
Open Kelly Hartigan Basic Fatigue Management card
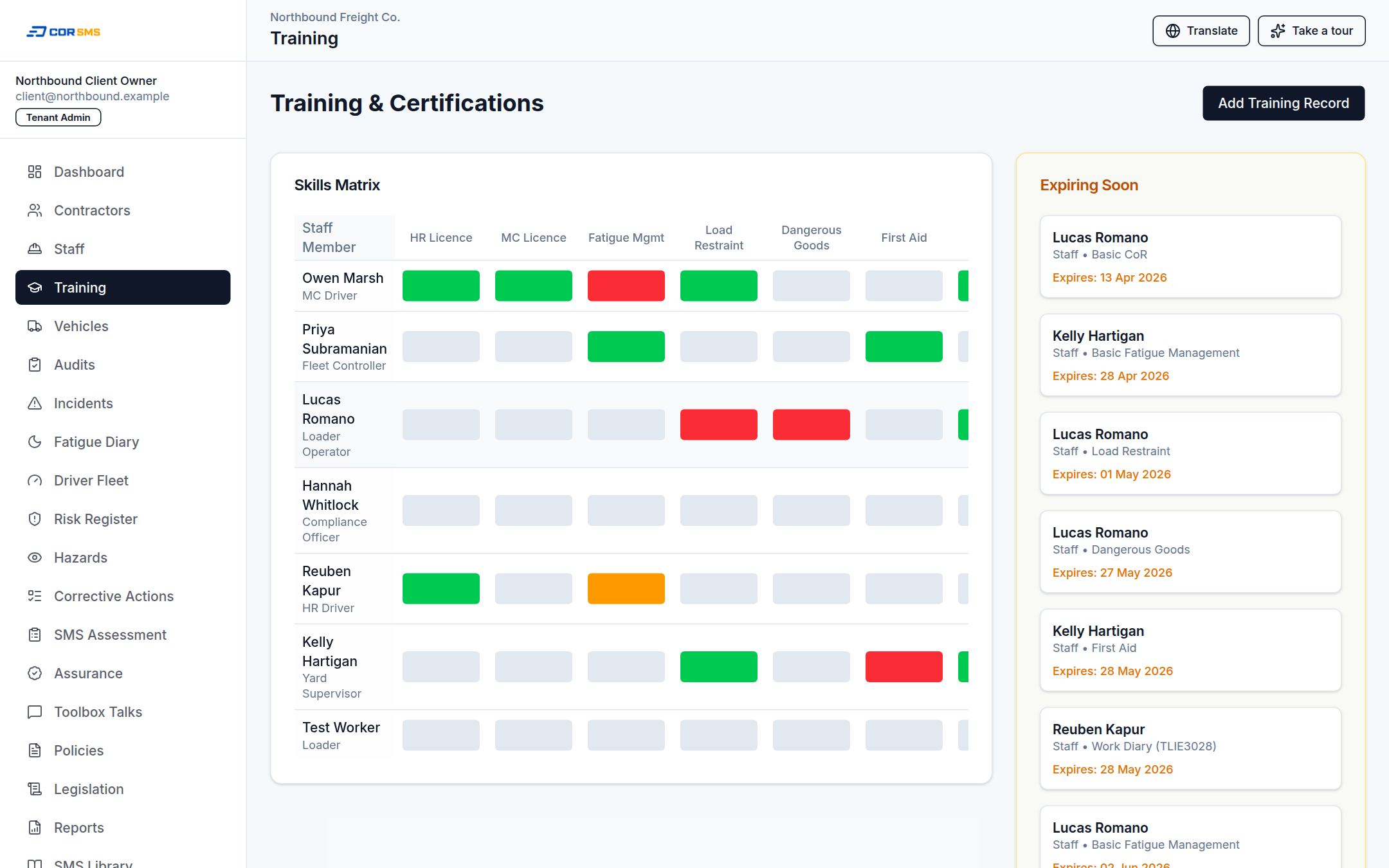point(1190,355)
